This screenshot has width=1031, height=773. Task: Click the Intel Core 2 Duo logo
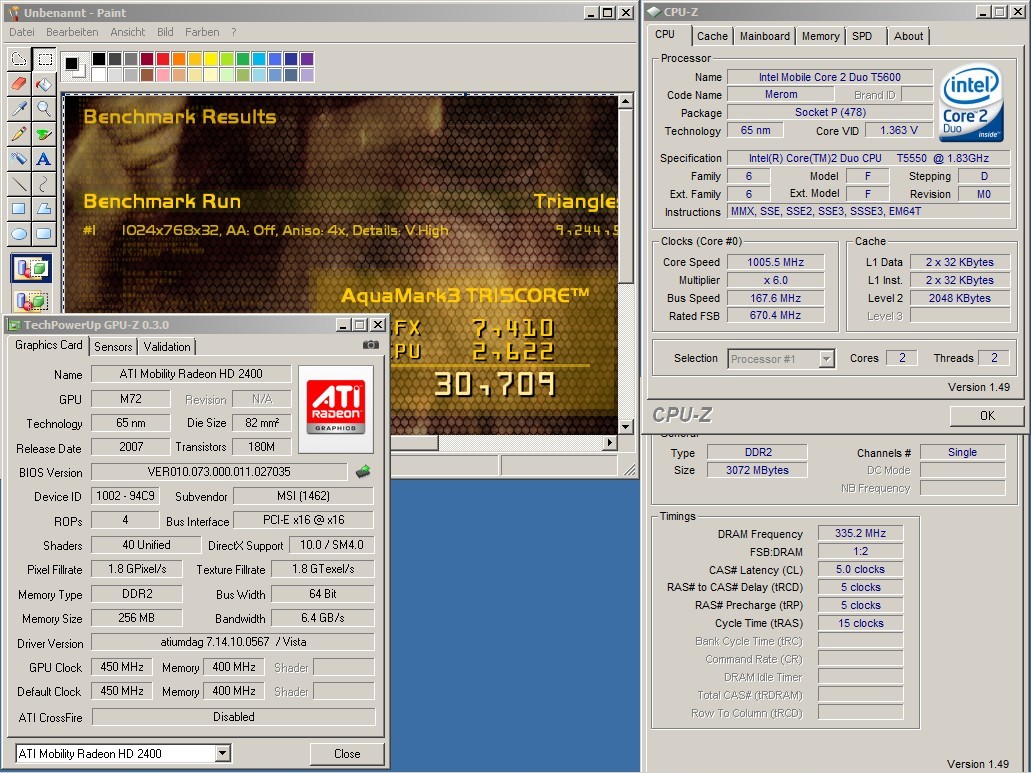click(x=971, y=103)
